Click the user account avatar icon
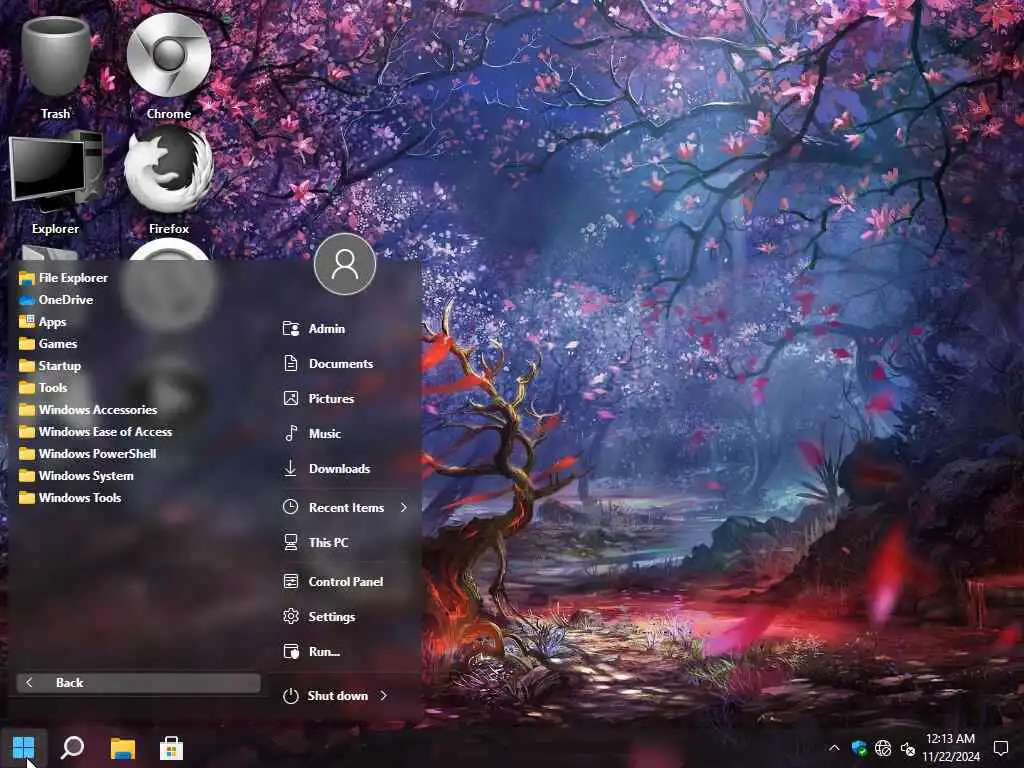Image resolution: width=1024 pixels, height=768 pixels. tap(345, 264)
